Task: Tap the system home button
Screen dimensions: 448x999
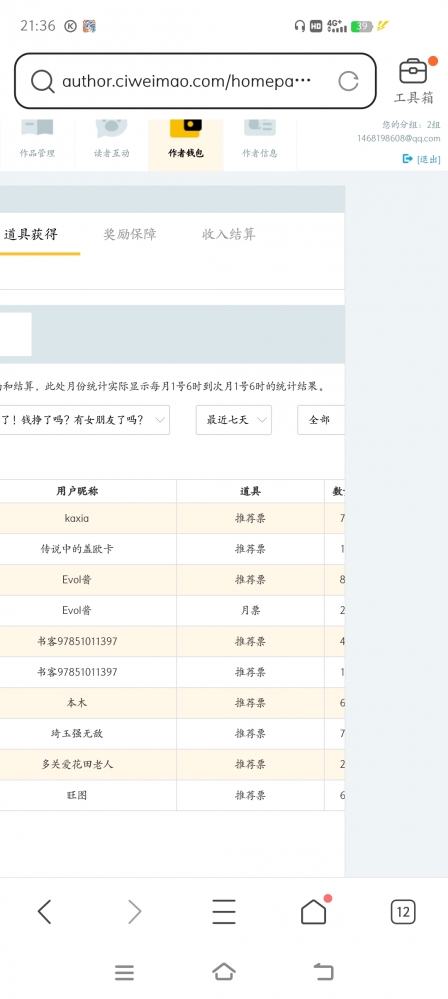Action: click(x=224, y=972)
